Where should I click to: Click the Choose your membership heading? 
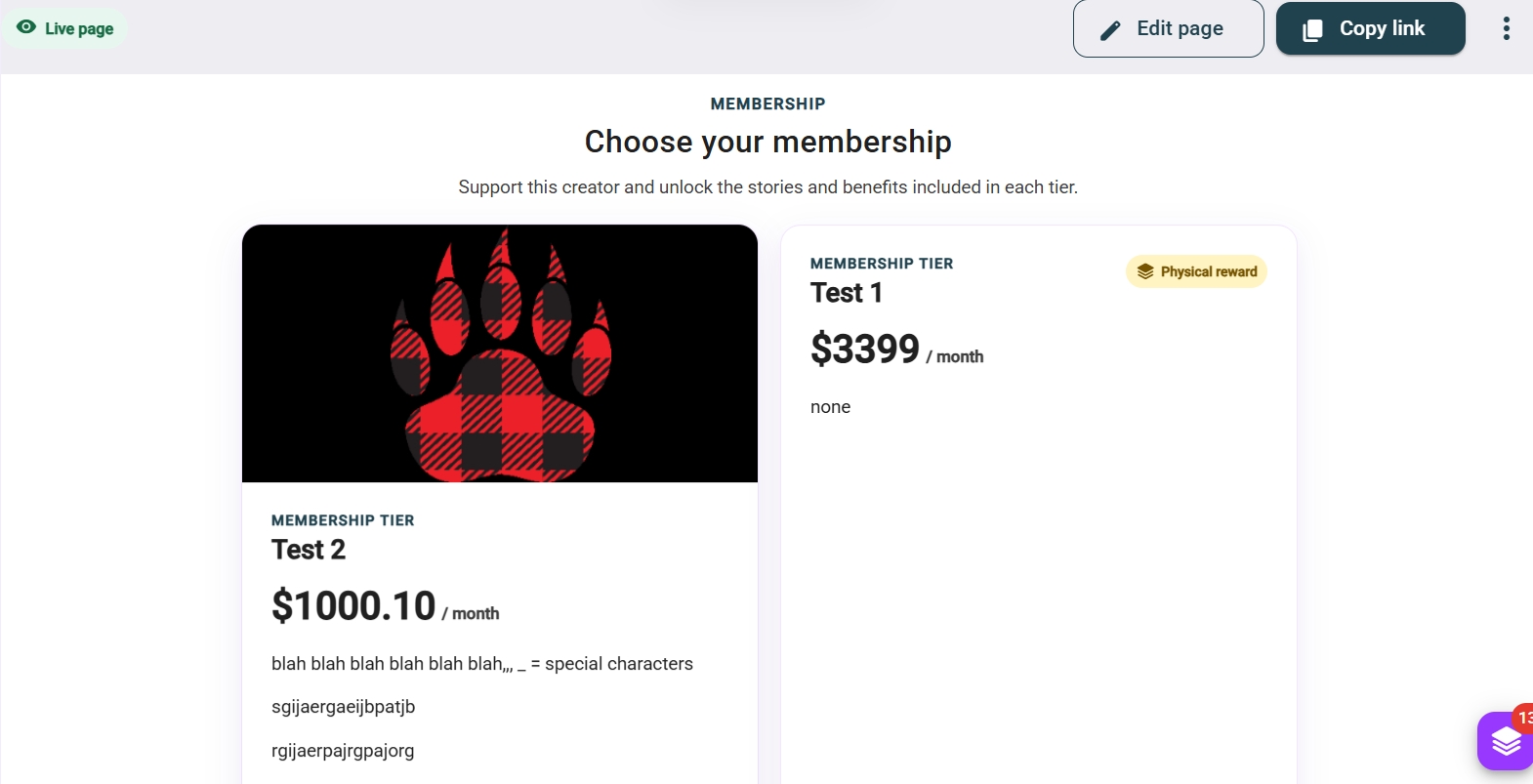point(767,142)
